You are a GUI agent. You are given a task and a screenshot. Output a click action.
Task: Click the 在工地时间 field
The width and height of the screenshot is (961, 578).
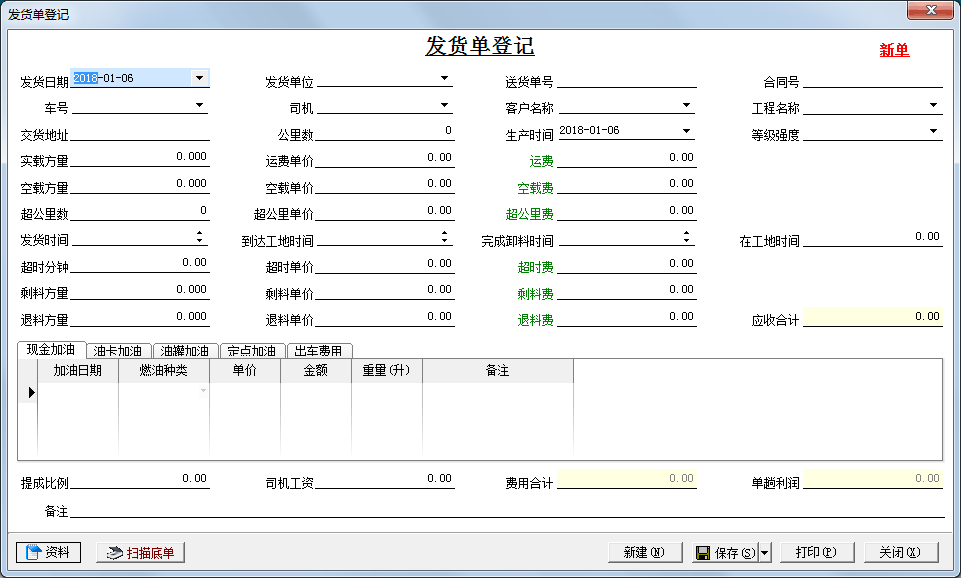[x=873, y=238]
